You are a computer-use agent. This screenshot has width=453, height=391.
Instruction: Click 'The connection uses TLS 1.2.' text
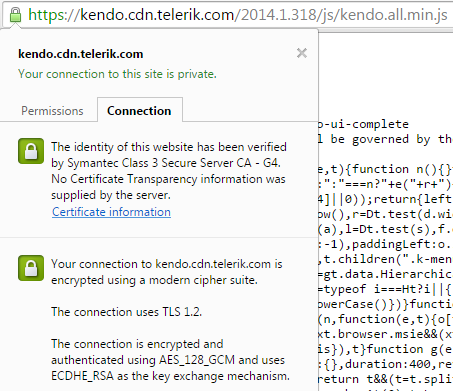[x=127, y=312]
